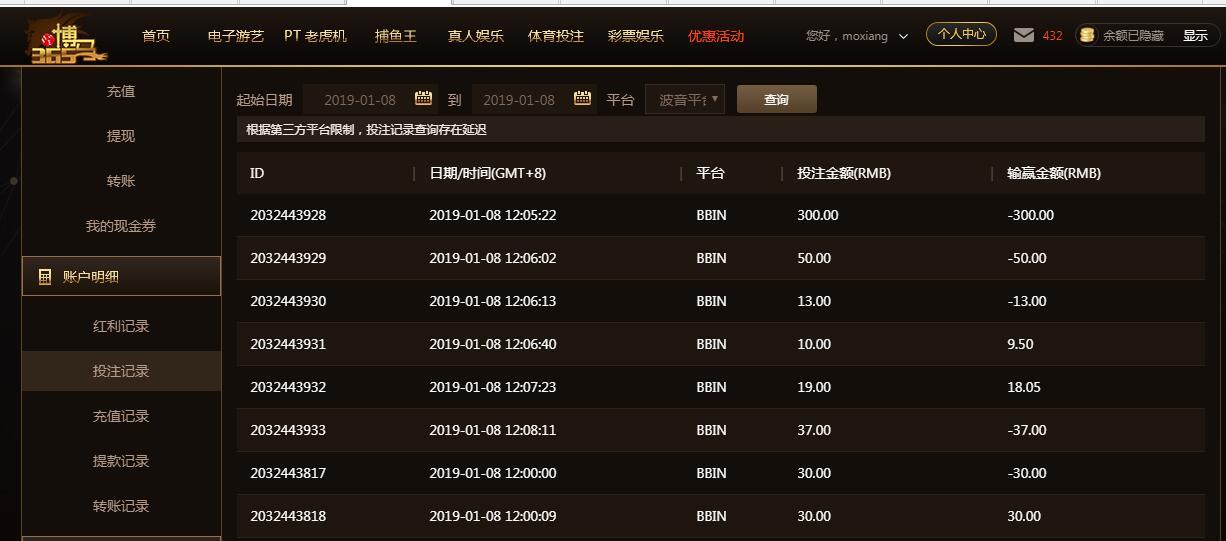The height and width of the screenshot is (541, 1226).
Task: Click the end date input field
Action: click(x=519, y=99)
